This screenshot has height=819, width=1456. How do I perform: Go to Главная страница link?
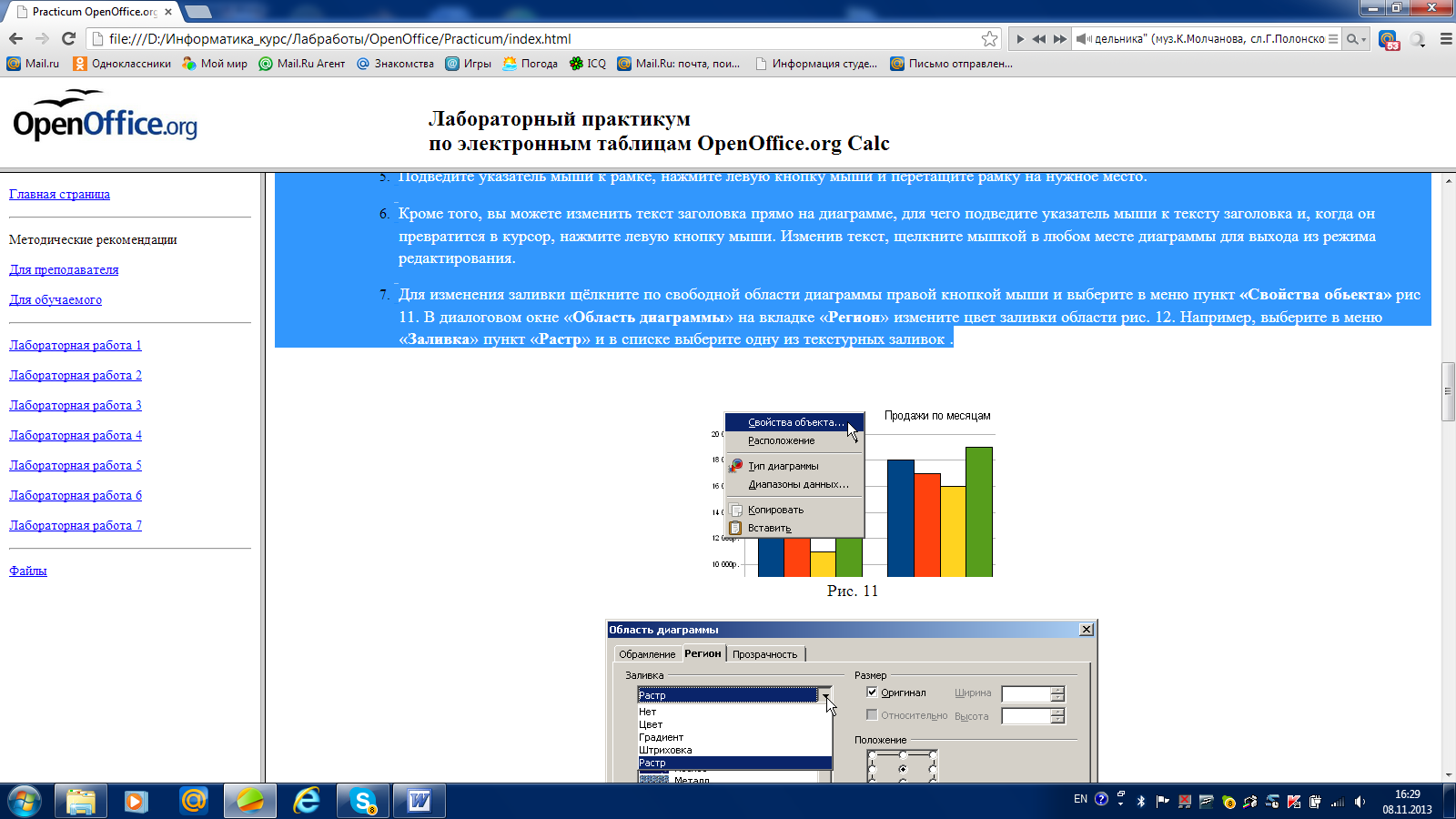[59, 194]
